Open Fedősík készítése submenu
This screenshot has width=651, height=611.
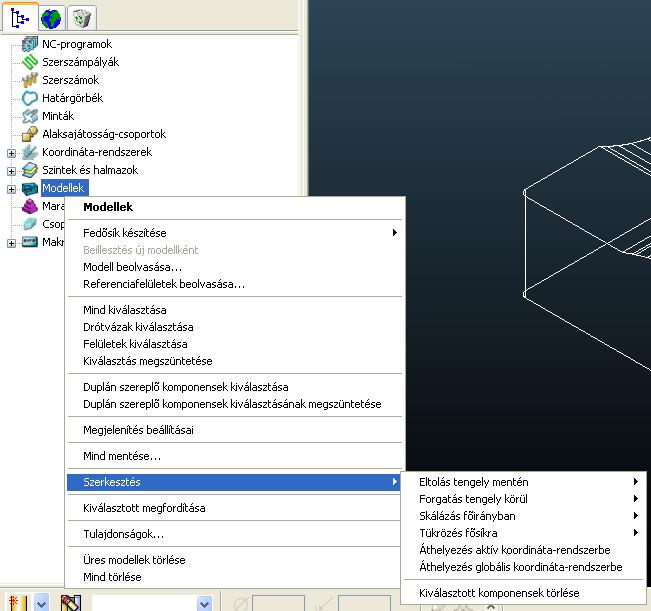[235, 233]
